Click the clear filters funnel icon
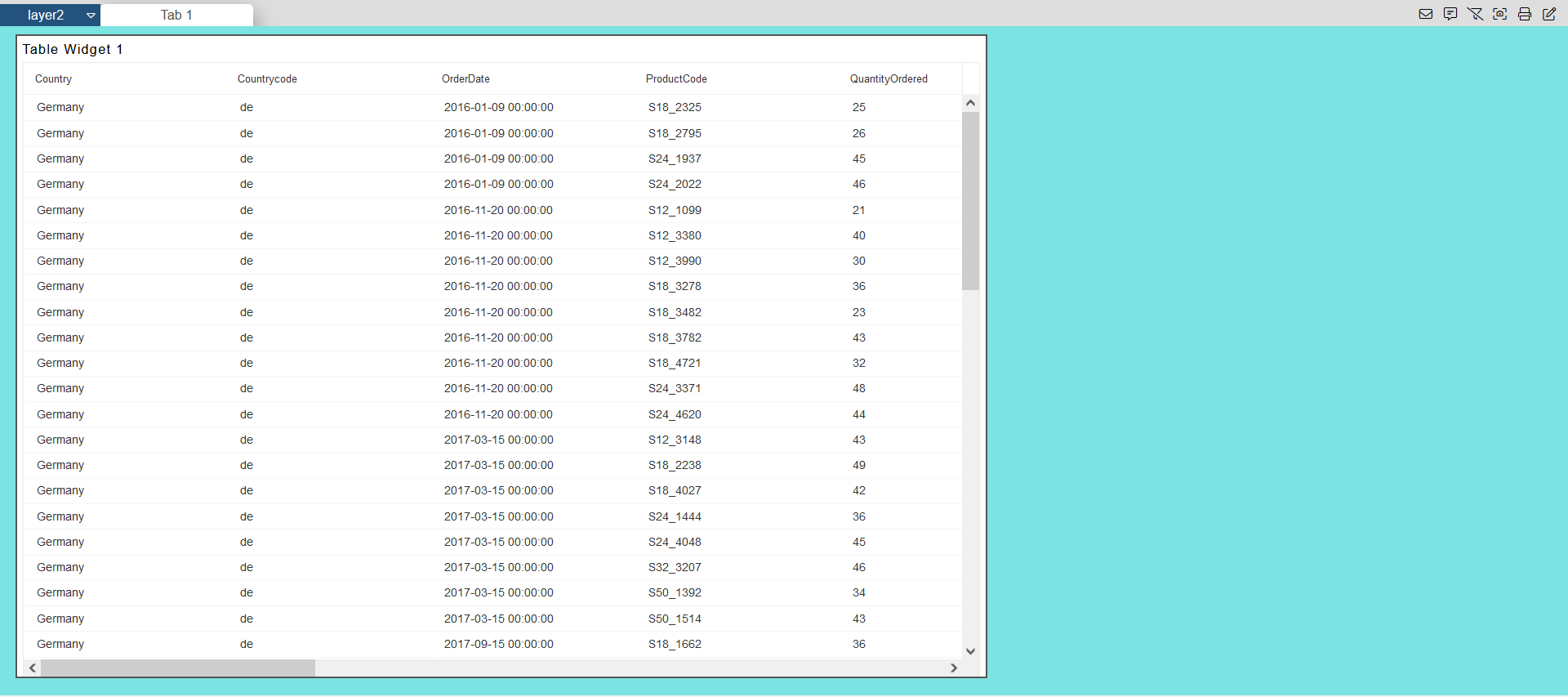This screenshot has width=1568, height=697. point(1475,14)
